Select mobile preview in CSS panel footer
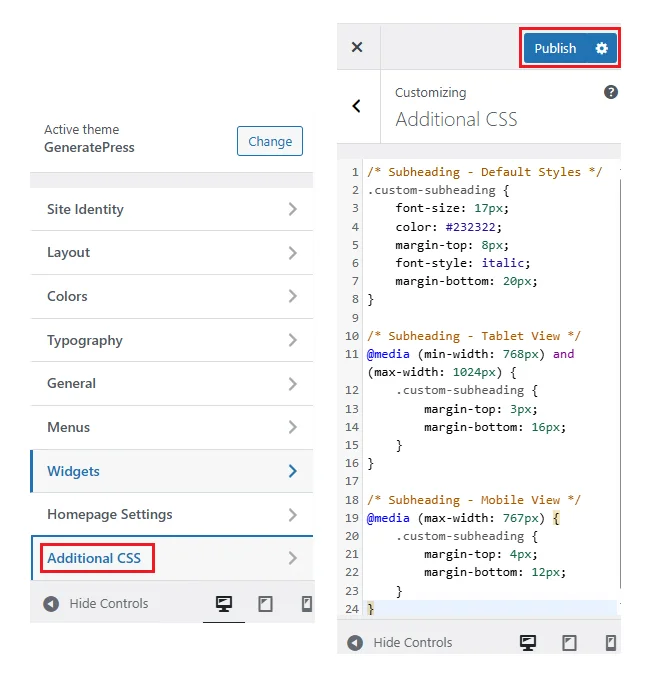650x687 pixels. [x=611, y=643]
